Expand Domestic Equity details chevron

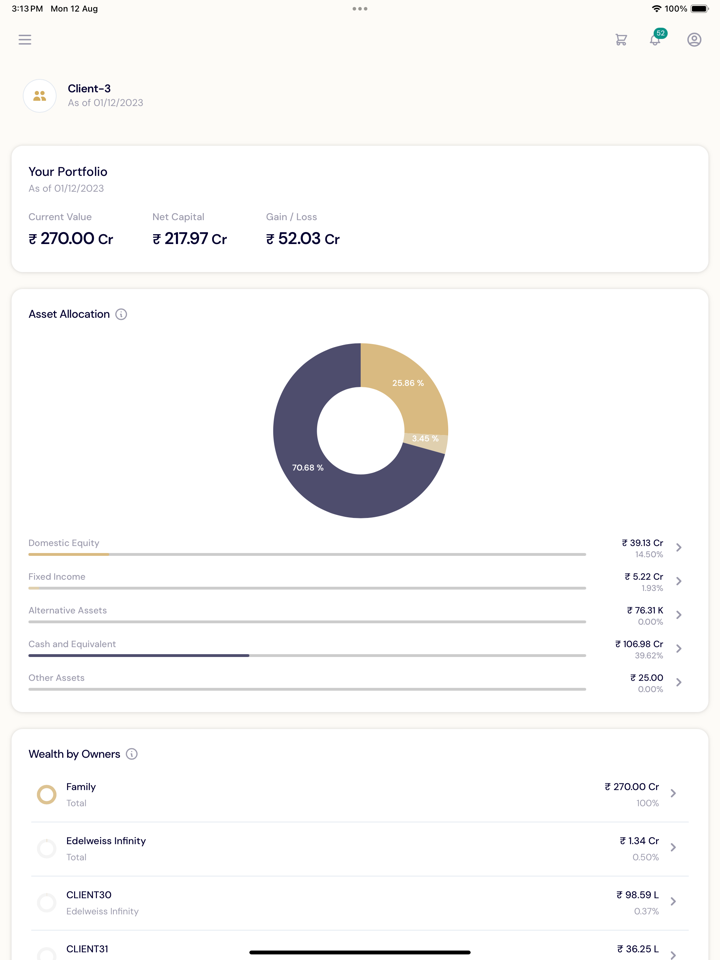(x=679, y=548)
